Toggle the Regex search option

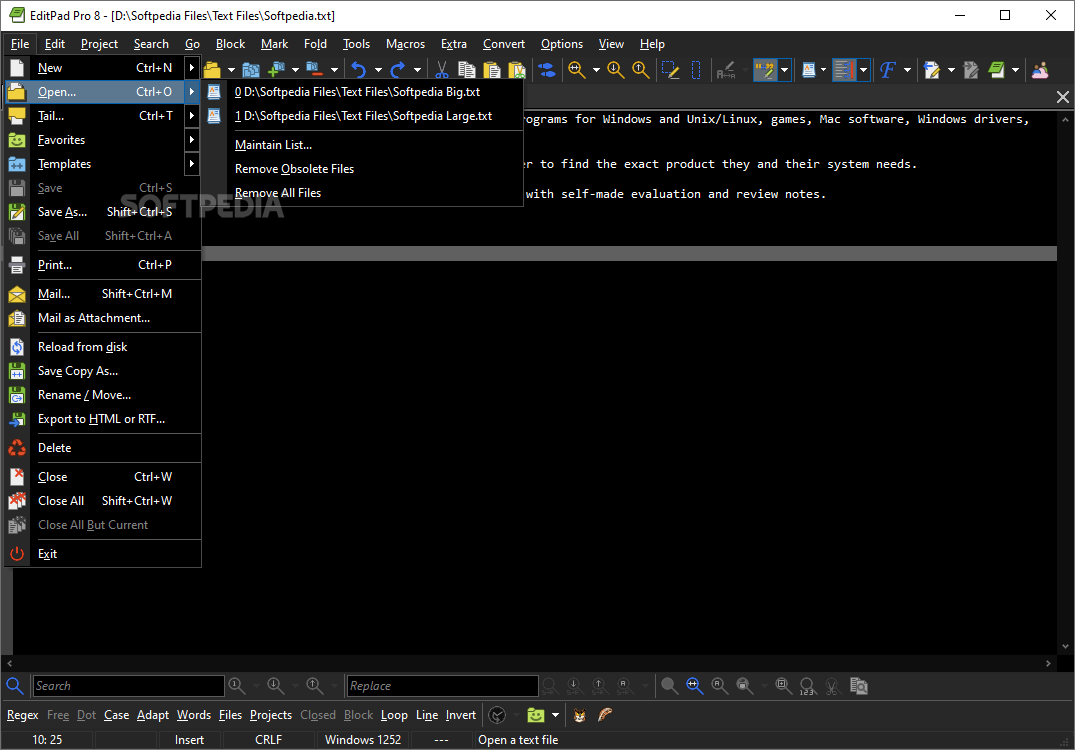click(x=23, y=715)
